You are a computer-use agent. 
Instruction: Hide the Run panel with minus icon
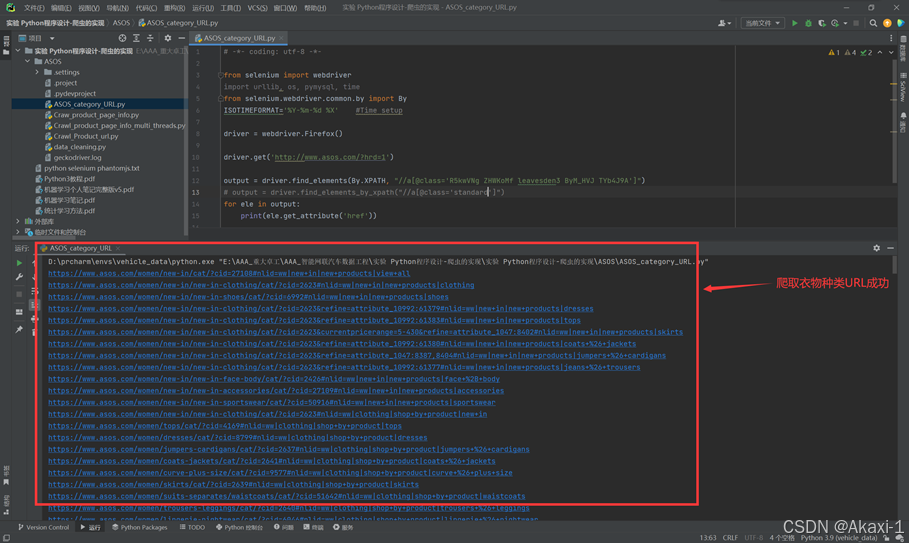click(x=890, y=248)
